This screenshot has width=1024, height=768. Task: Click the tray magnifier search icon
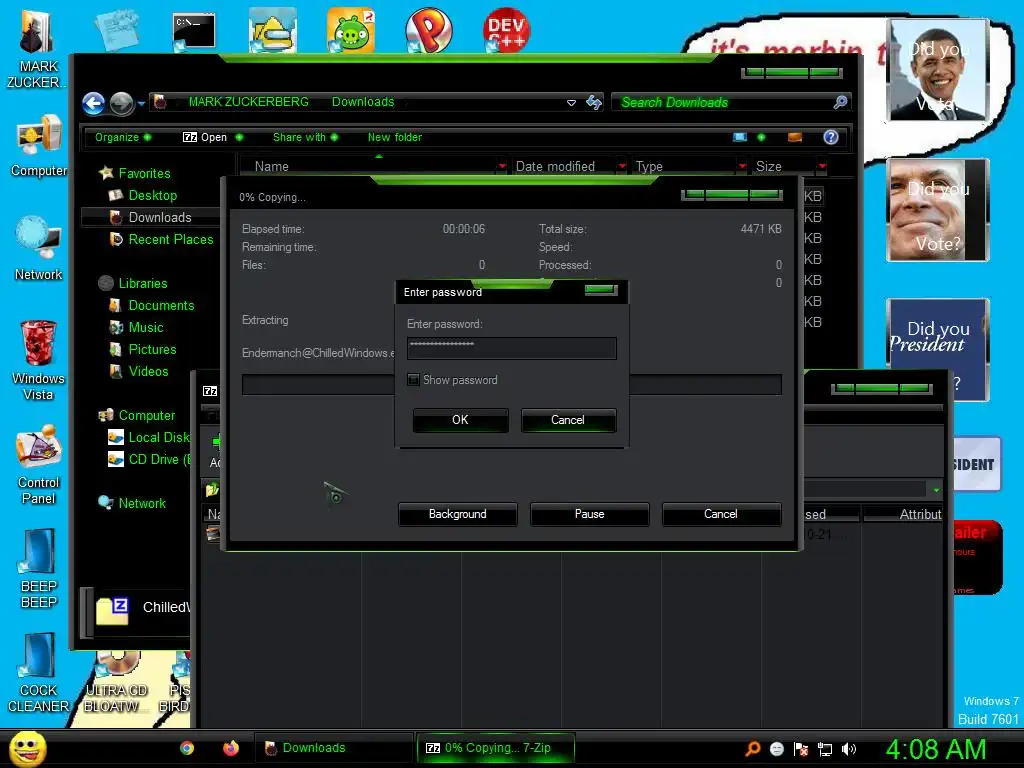[x=752, y=748]
